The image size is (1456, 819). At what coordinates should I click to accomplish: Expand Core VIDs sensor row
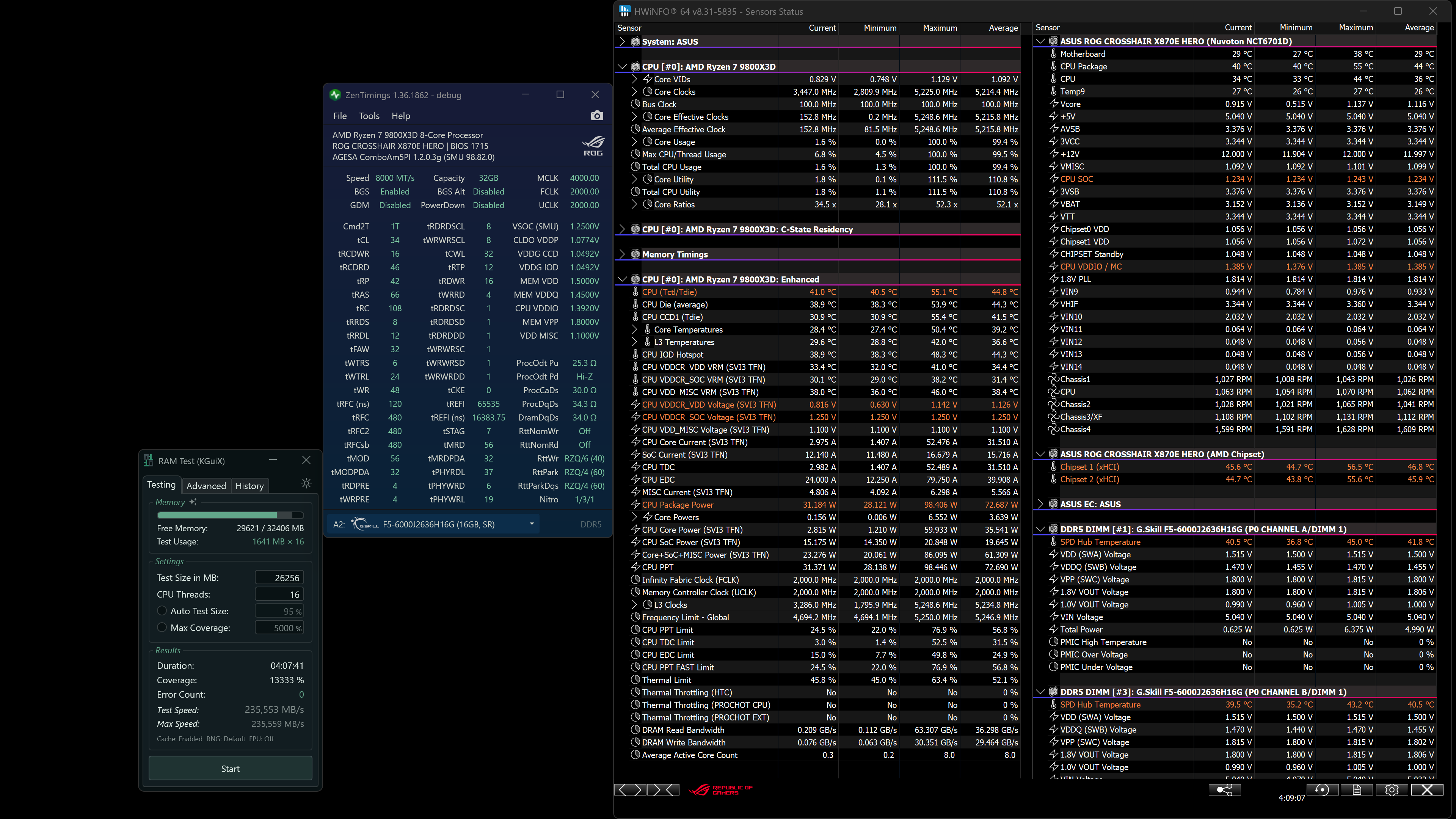[x=634, y=79]
